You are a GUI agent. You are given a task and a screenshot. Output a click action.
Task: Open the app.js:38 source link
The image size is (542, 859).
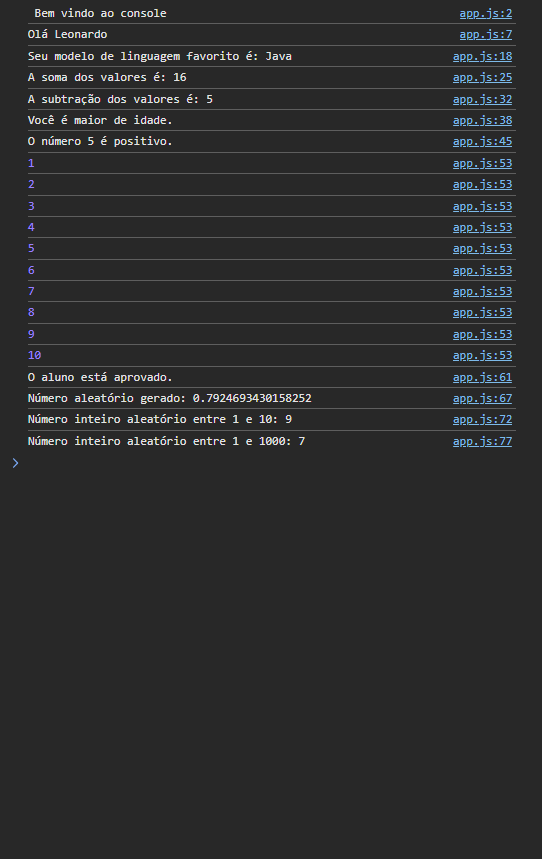[482, 121]
